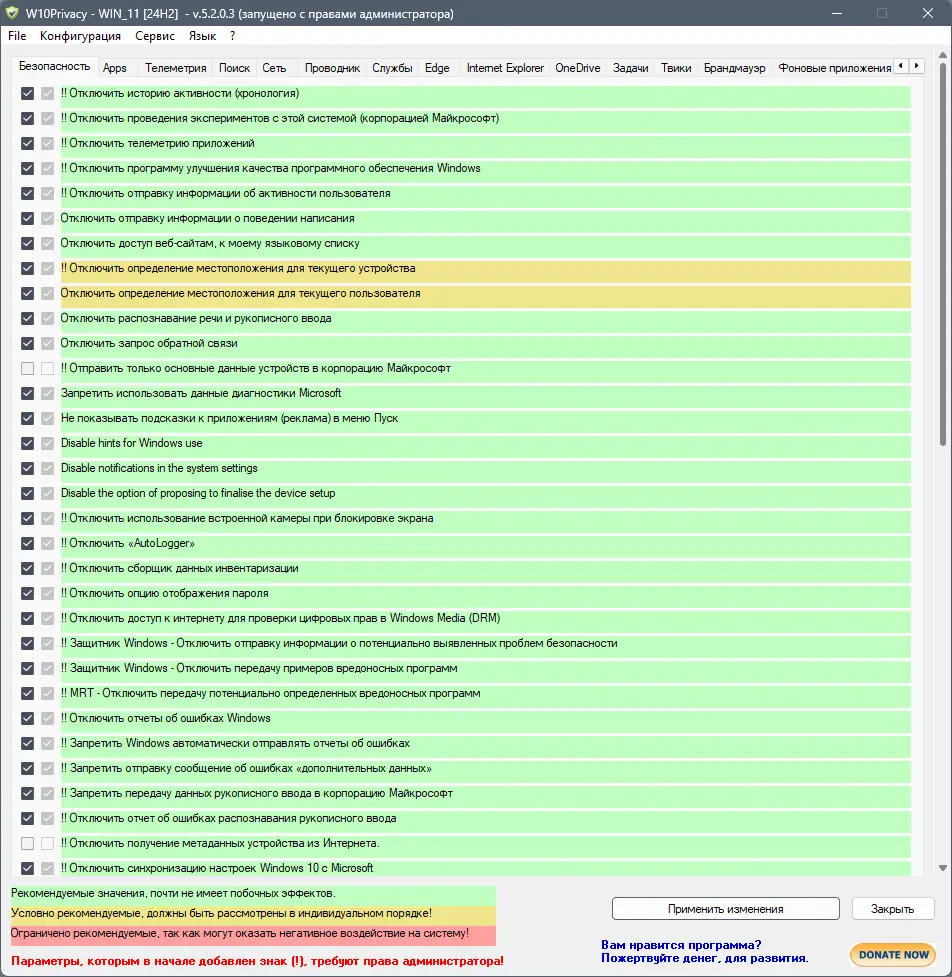Check Отправить только основные данные устройств checkbox

point(27,368)
